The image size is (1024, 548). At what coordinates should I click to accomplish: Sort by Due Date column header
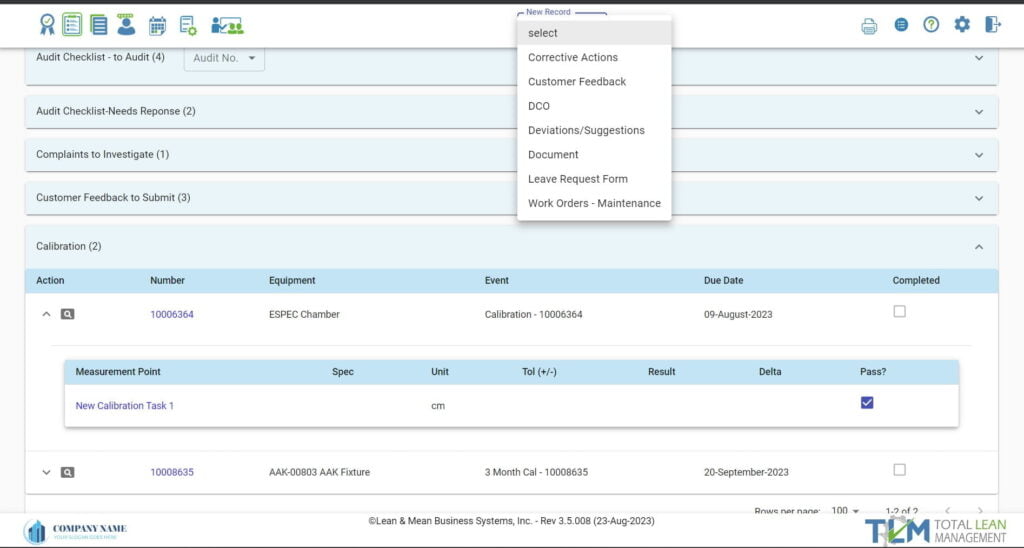(x=724, y=280)
